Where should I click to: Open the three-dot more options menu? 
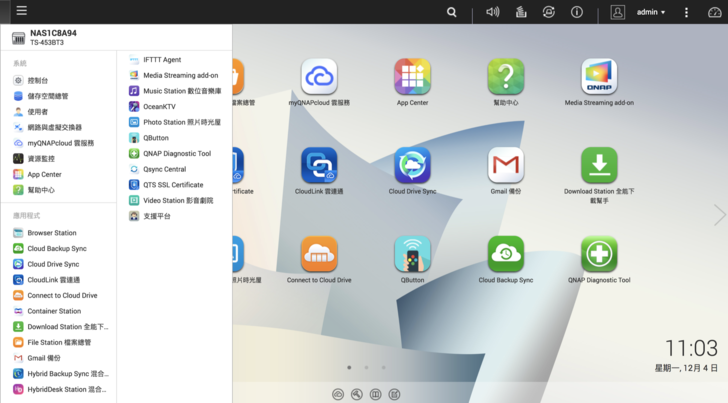pos(686,12)
